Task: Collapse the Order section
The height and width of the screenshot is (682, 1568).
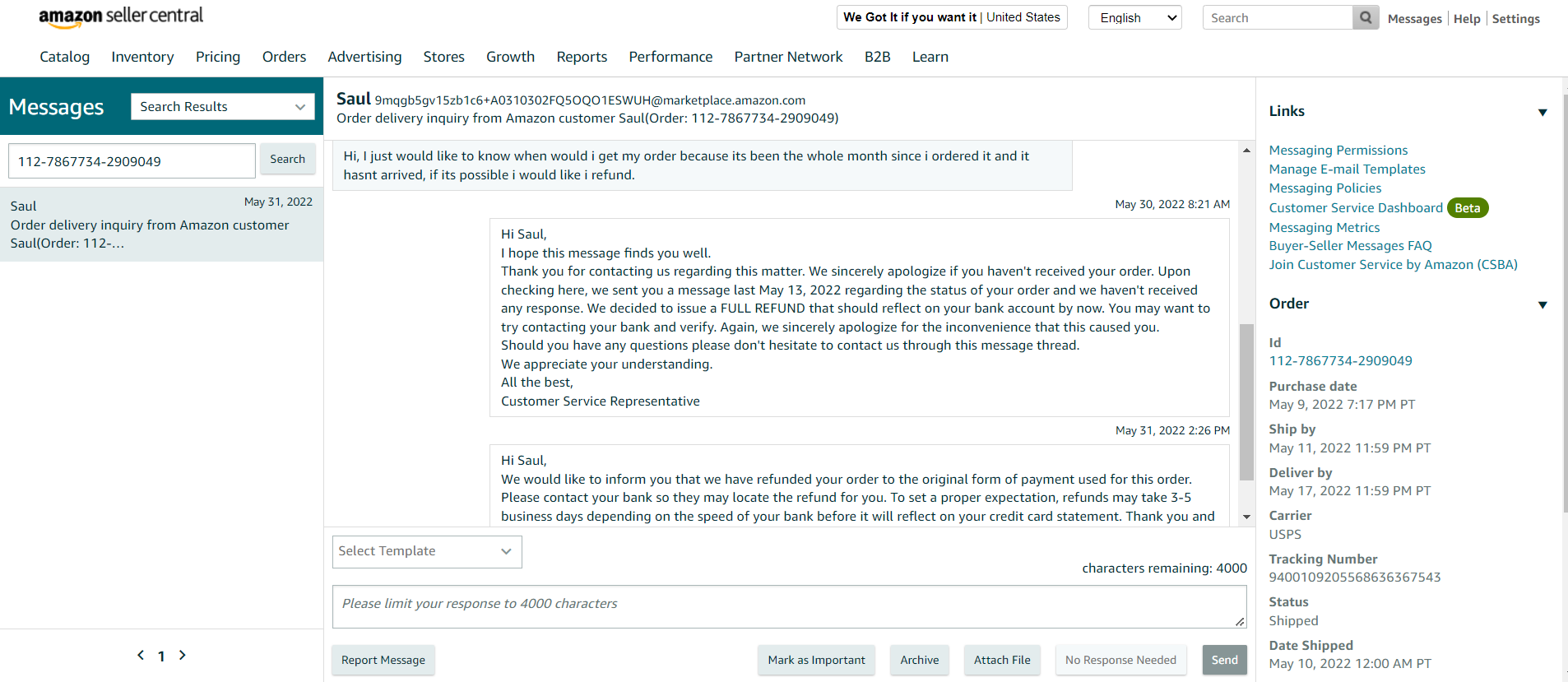Action: point(1542,304)
